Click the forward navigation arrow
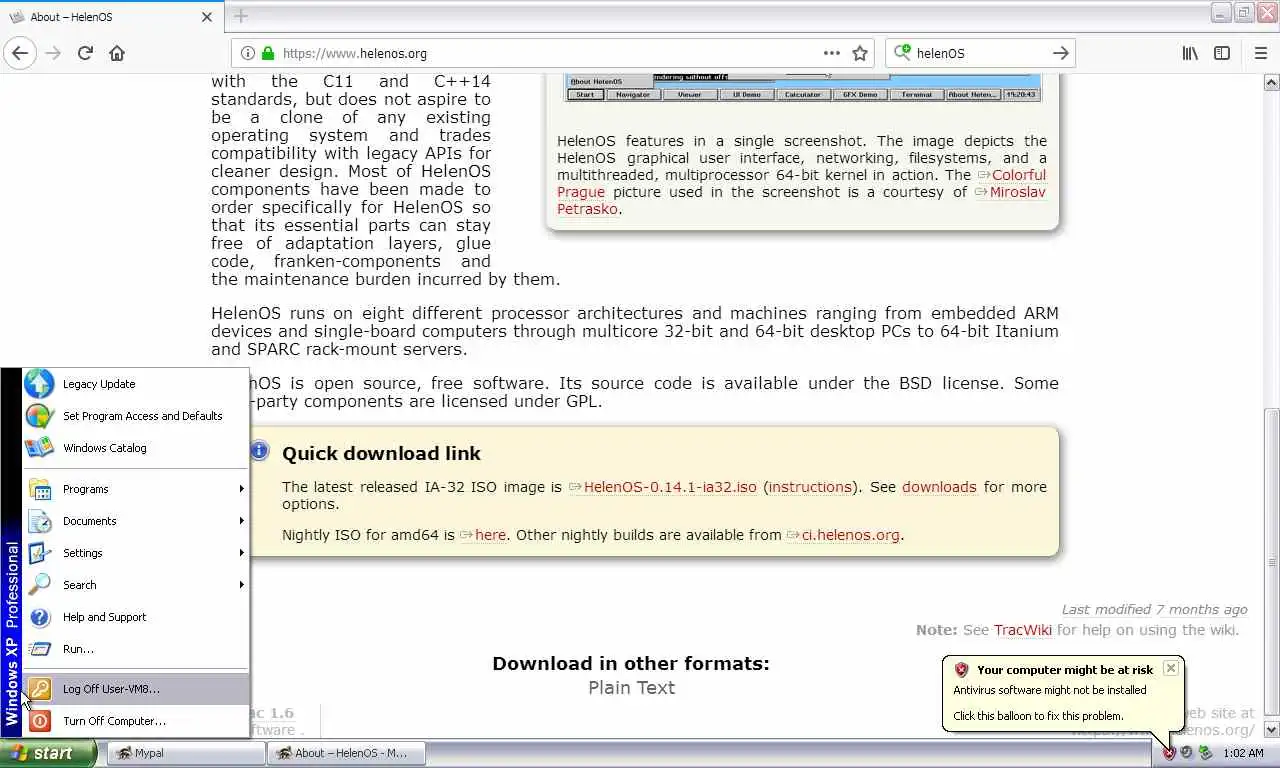Screen dimensions: 1280x768 coord(53,53)
